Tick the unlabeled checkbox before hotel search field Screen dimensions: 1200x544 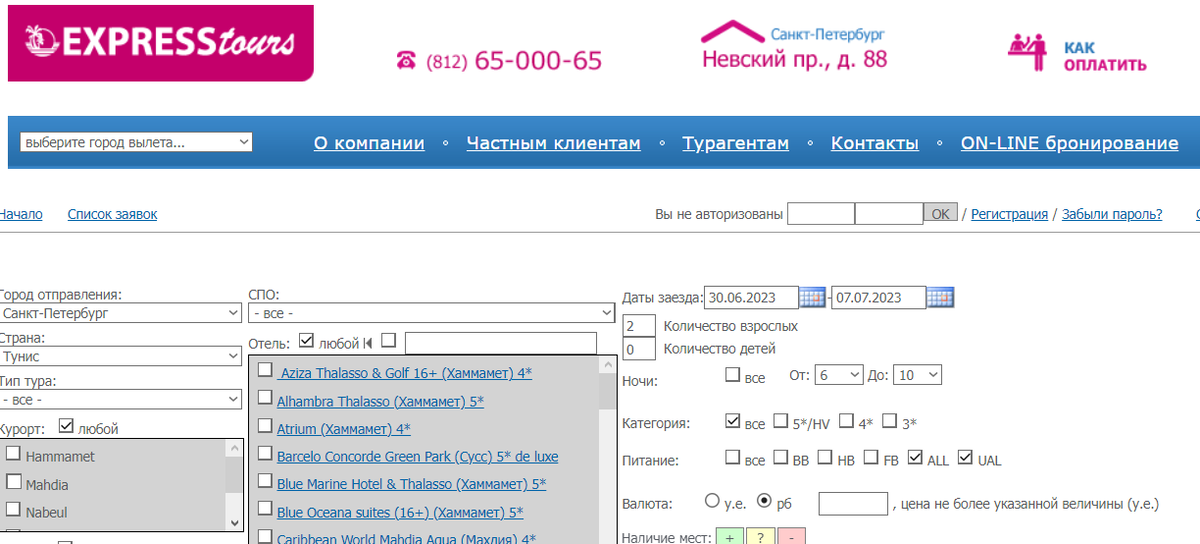[389, 341]
